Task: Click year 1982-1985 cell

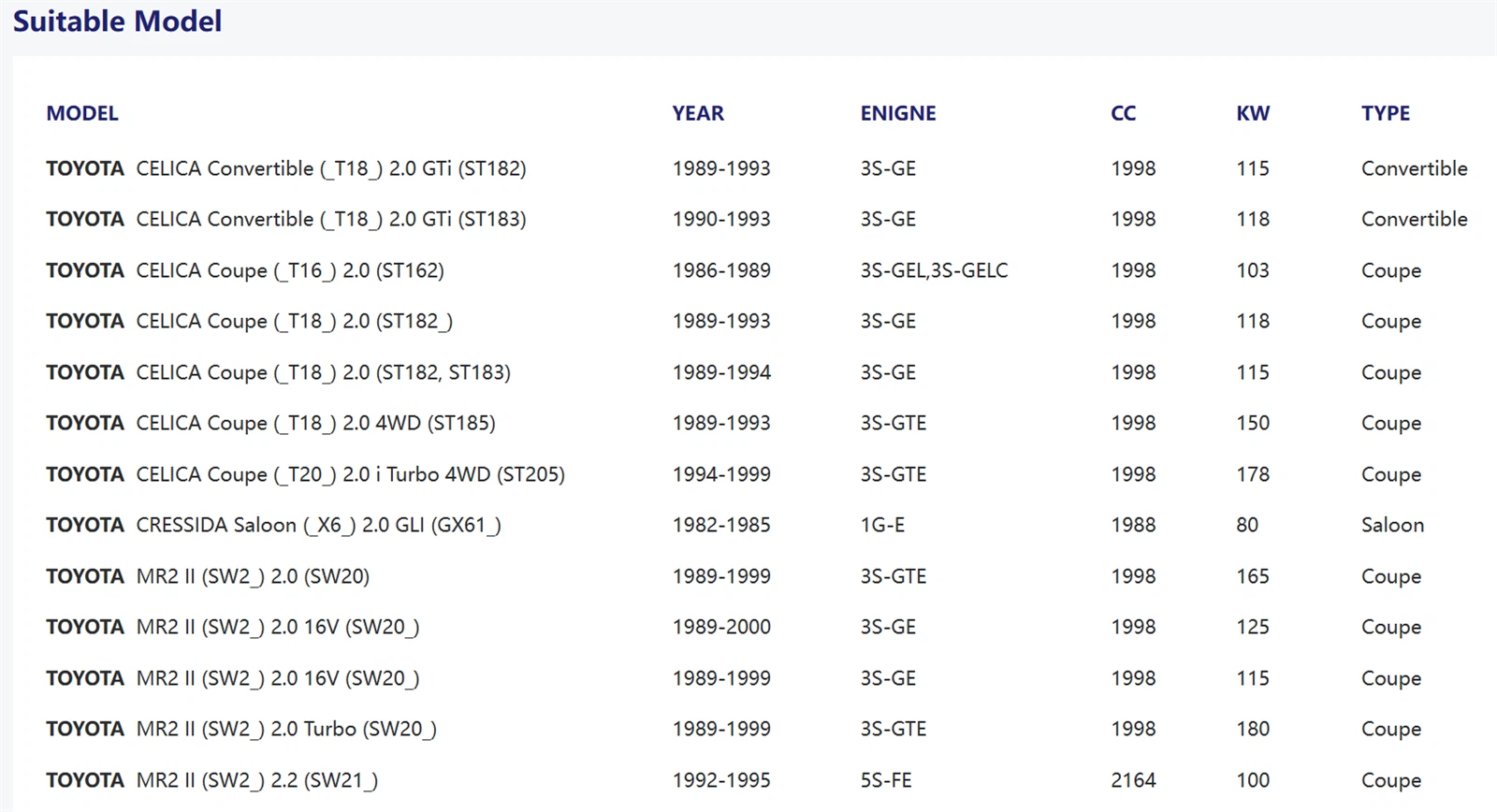Action: coord(721,525)
